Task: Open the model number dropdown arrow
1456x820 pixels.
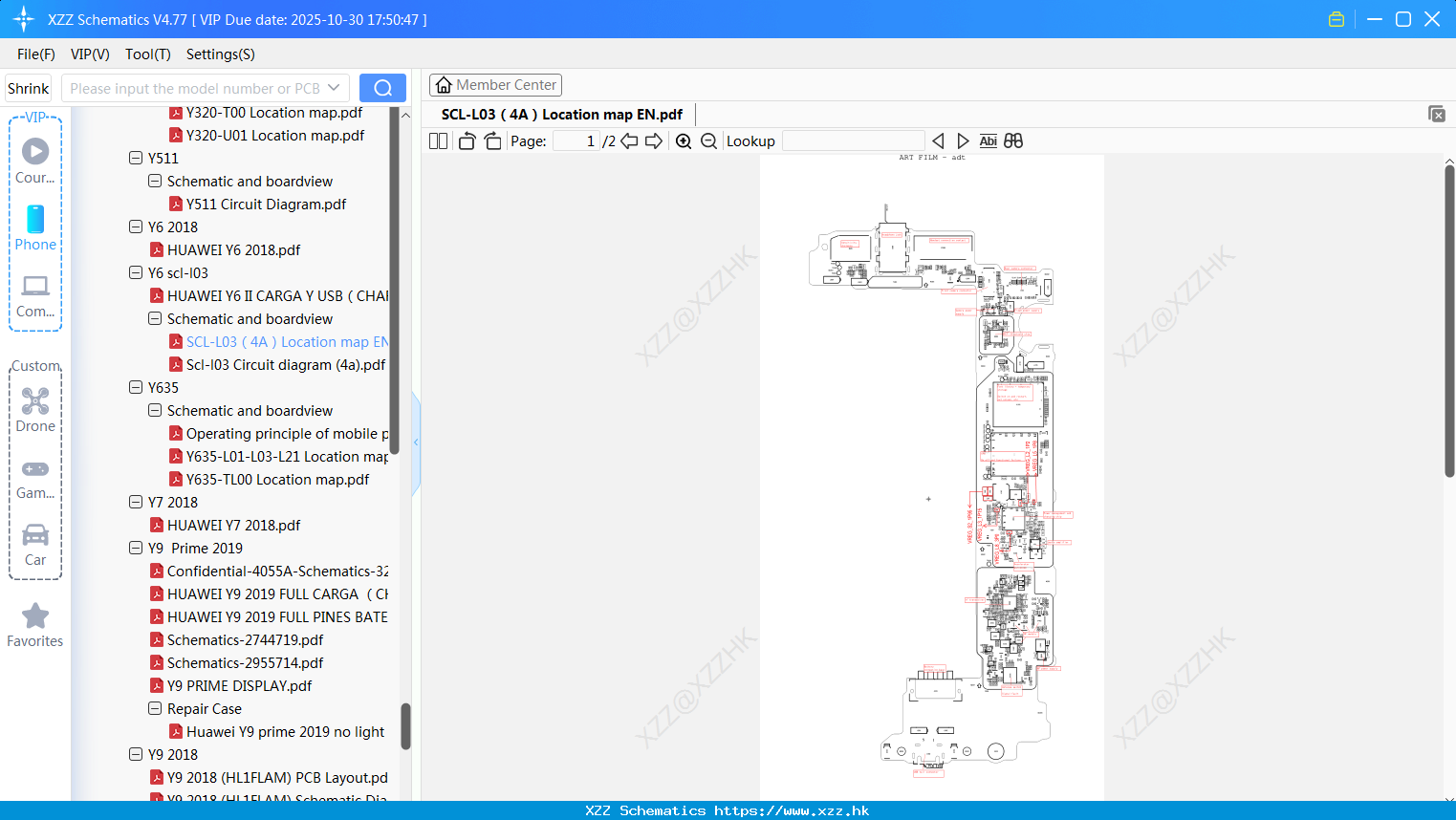Action: pos(334,88)
